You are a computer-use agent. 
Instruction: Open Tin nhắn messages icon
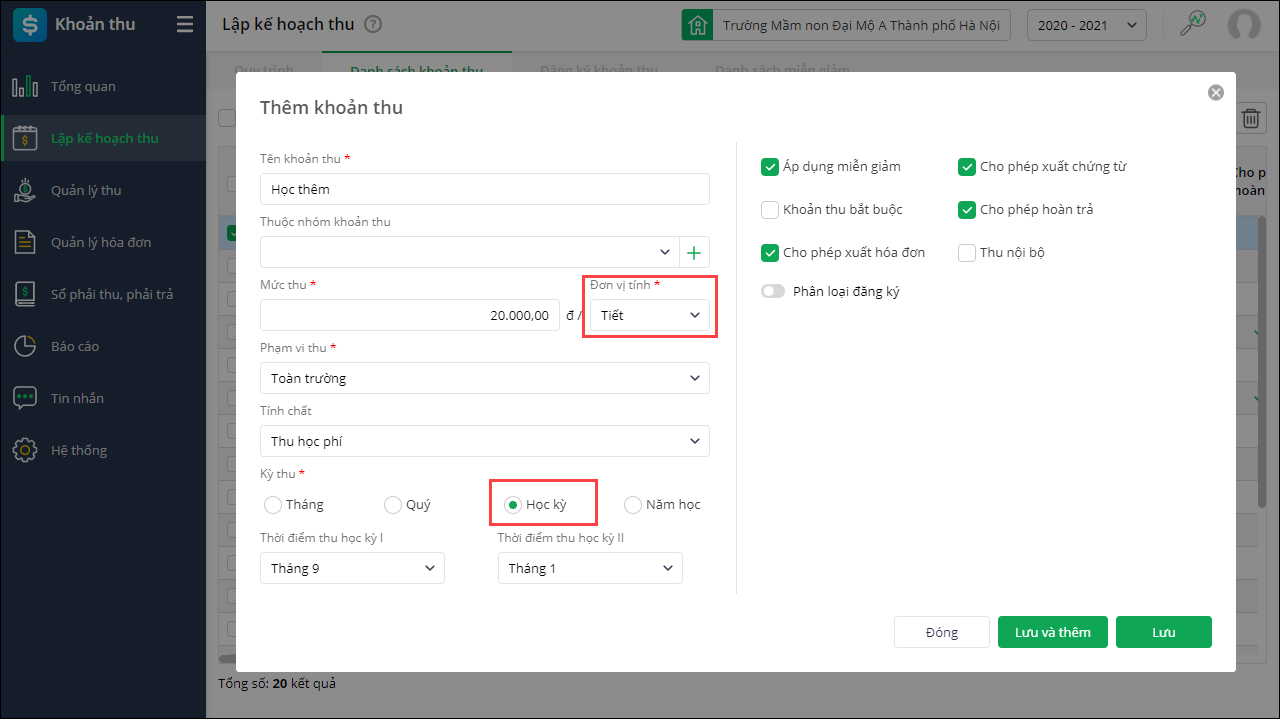pyautogui.click(x=25, y=399)
